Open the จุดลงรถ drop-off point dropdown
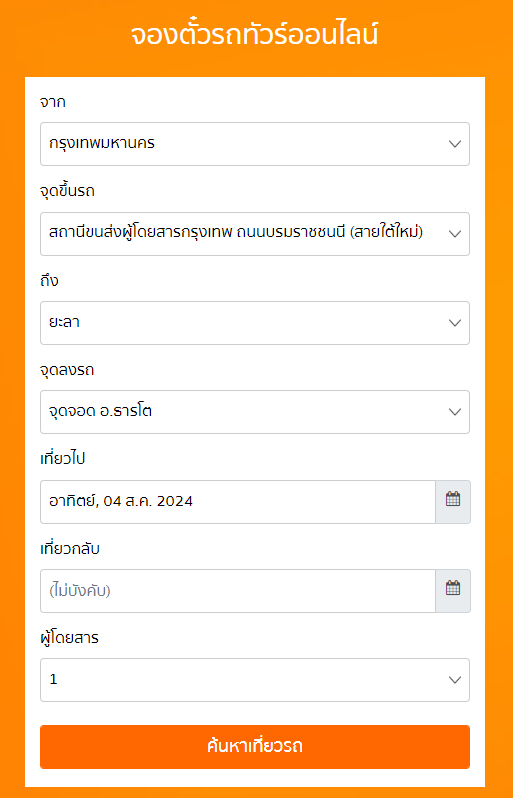513x798 pixels. click(x=255, y=412)
